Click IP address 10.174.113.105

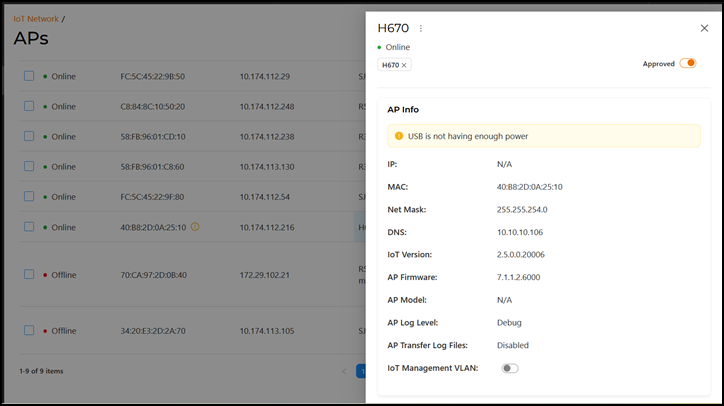(x=267, y=331)
